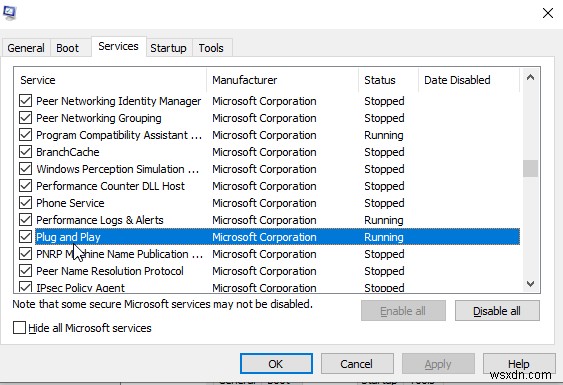
Task: Sort list by Manufacturer column header
Action: (282, 80)
